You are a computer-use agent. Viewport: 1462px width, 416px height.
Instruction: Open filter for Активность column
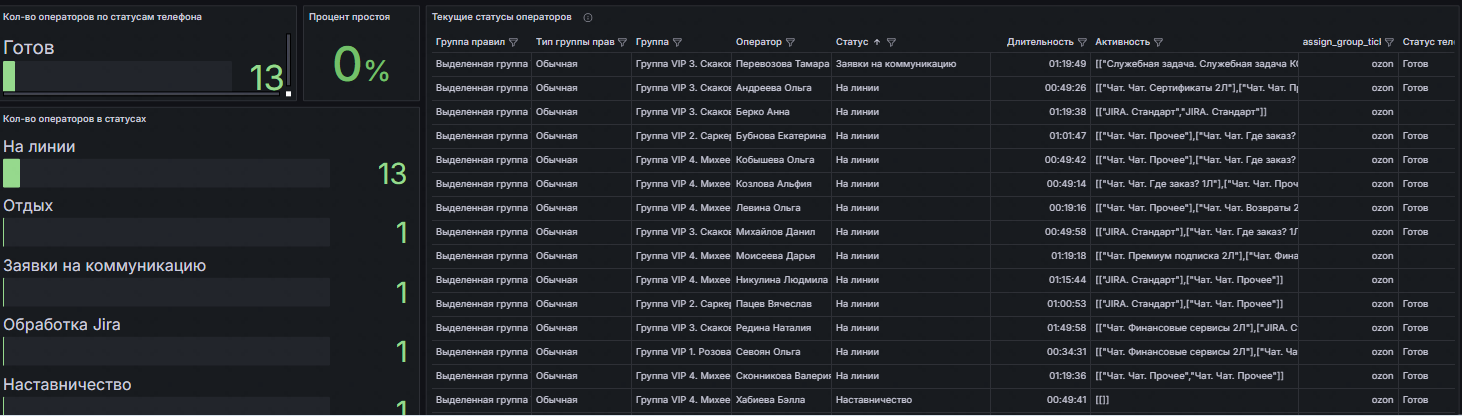pos(1158,43)
